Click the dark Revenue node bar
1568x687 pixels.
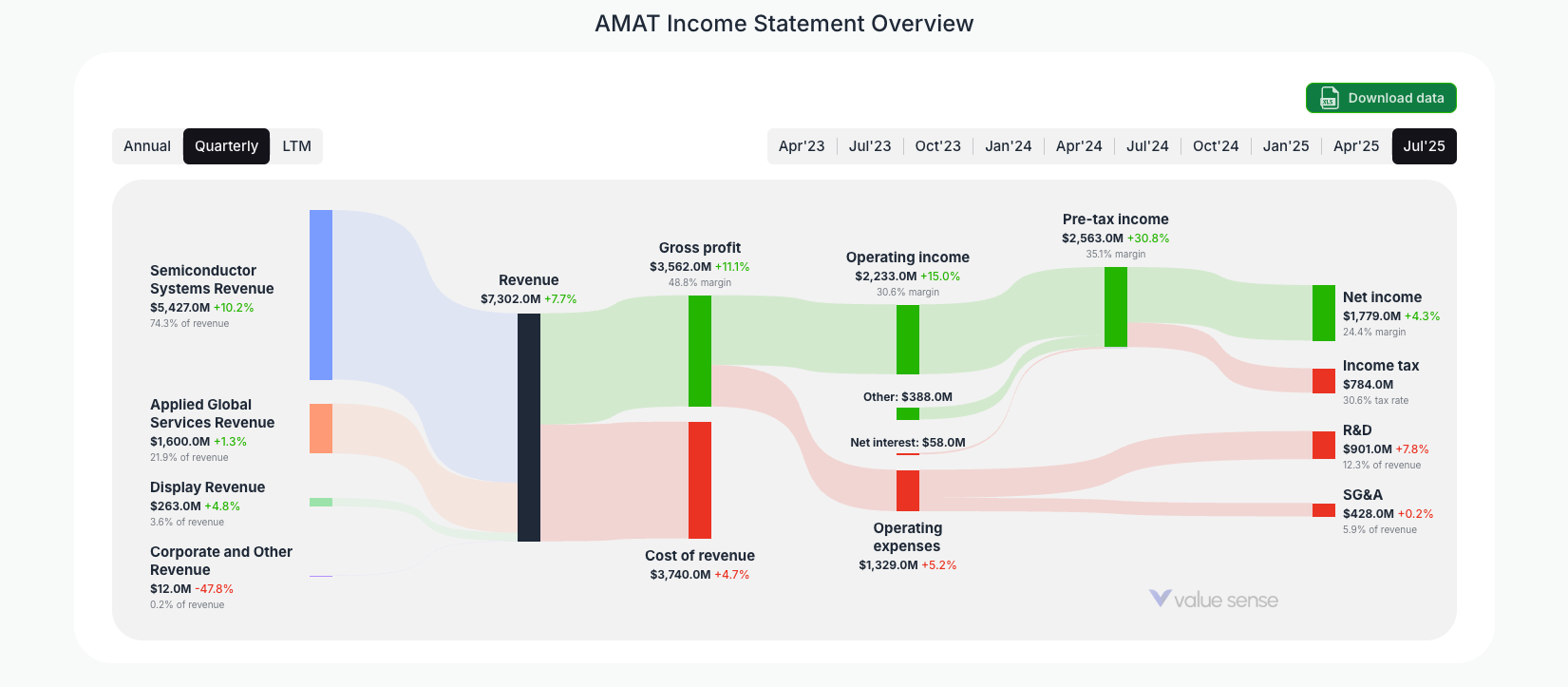pos(529,428)
